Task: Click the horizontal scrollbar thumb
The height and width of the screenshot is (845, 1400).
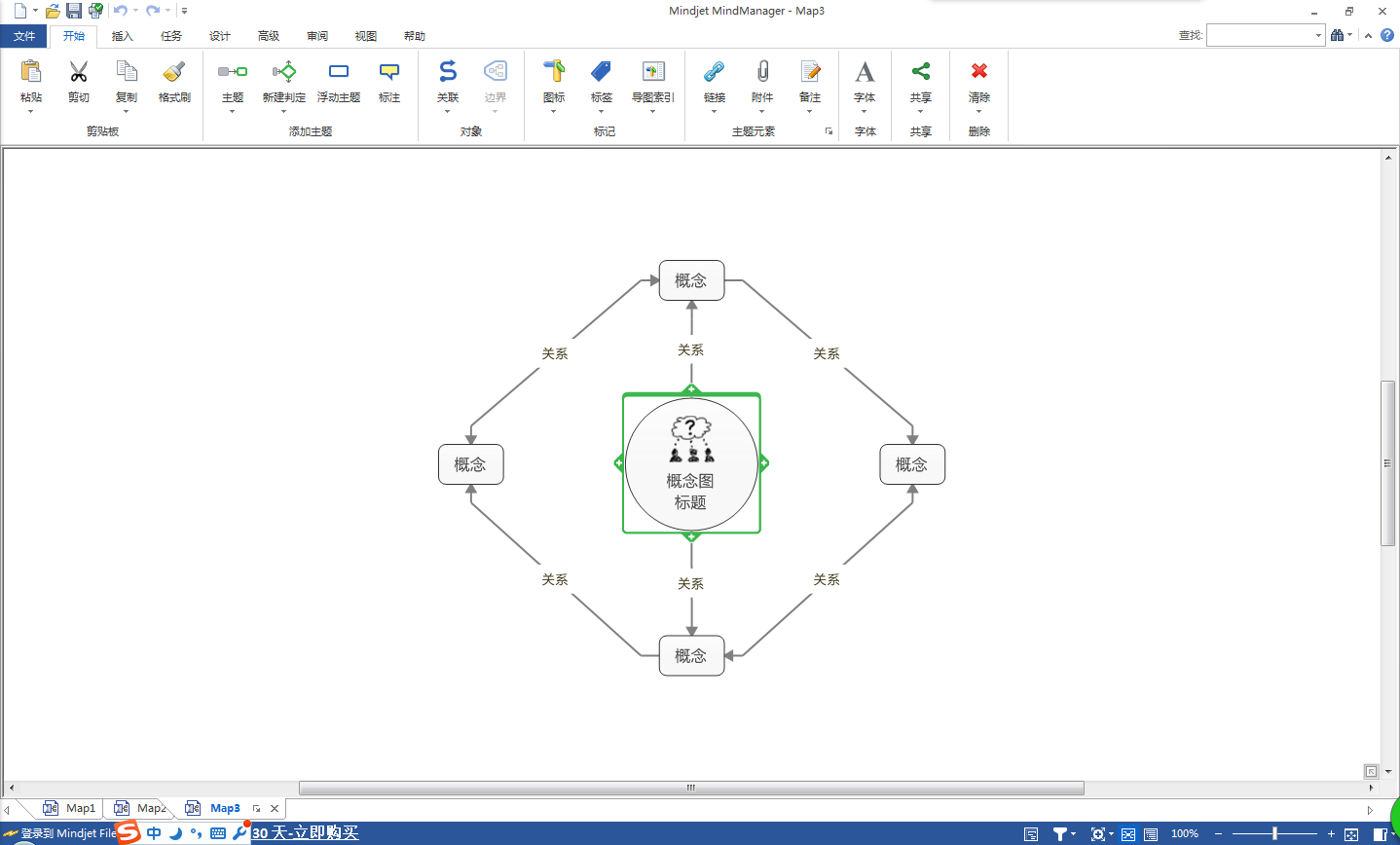Action: [x=691, y=789]
